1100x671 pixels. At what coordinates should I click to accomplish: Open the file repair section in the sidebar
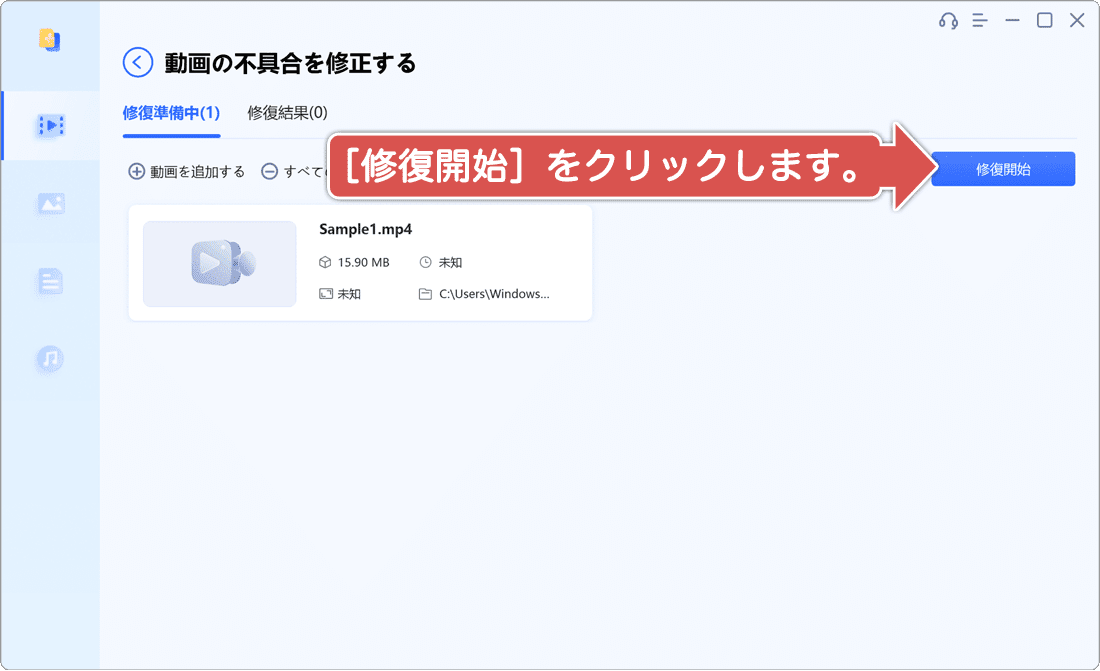coord(50,281)
